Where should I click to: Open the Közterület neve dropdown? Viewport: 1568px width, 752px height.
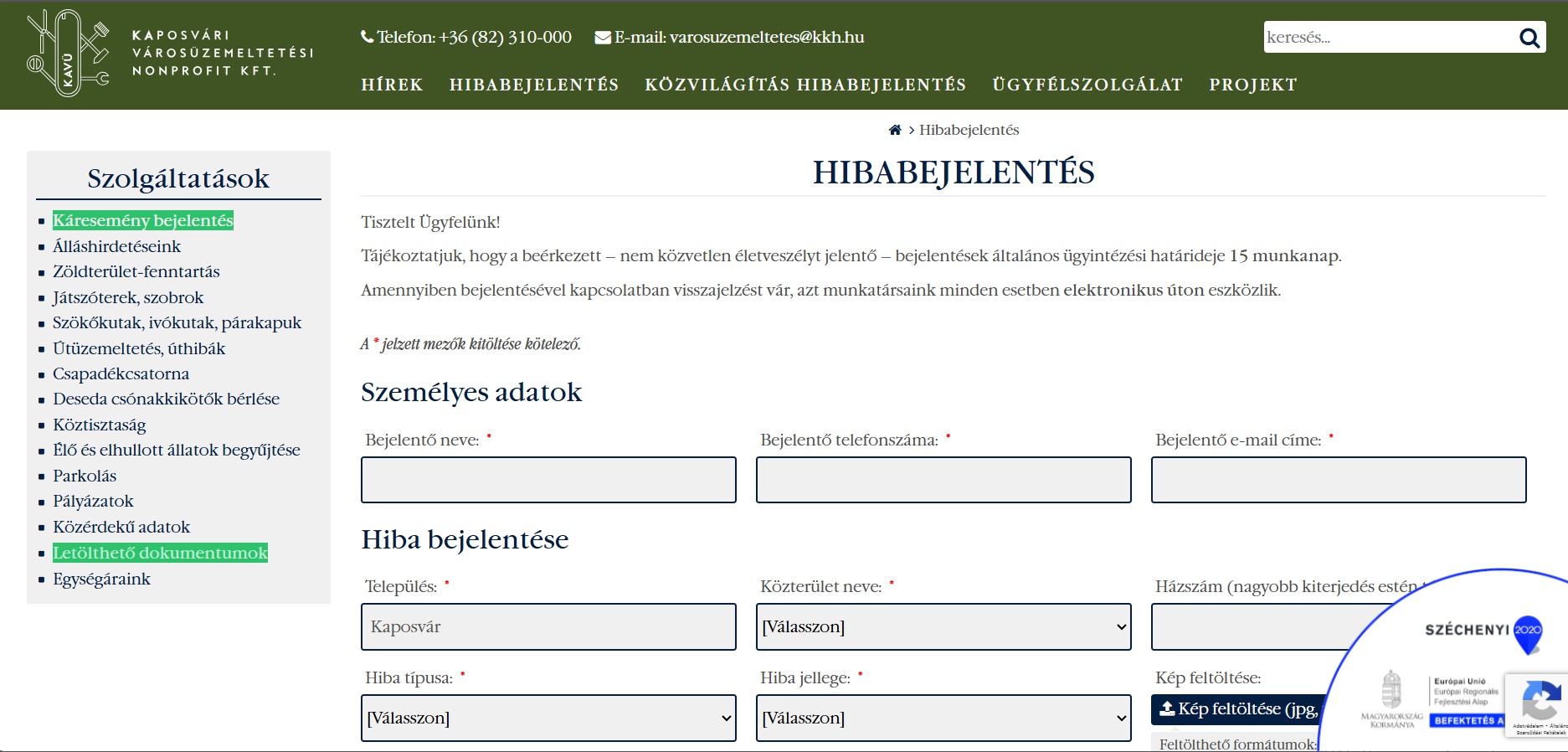click(943, 627)
